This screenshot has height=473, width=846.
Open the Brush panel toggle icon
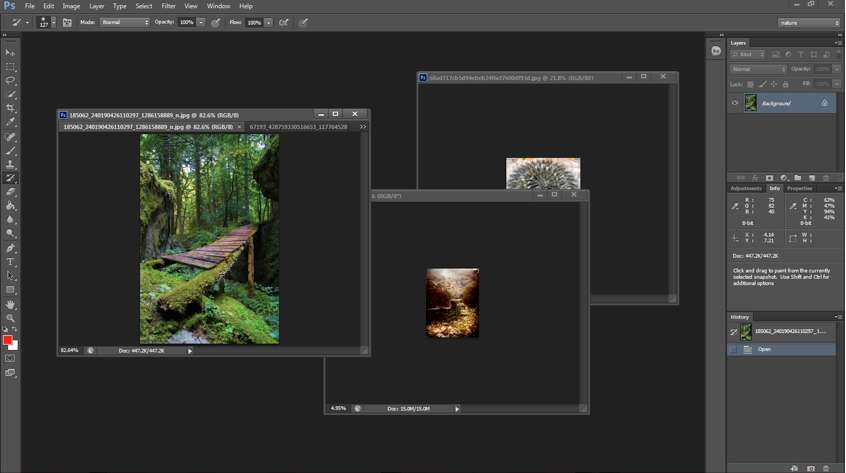point(67,23)
